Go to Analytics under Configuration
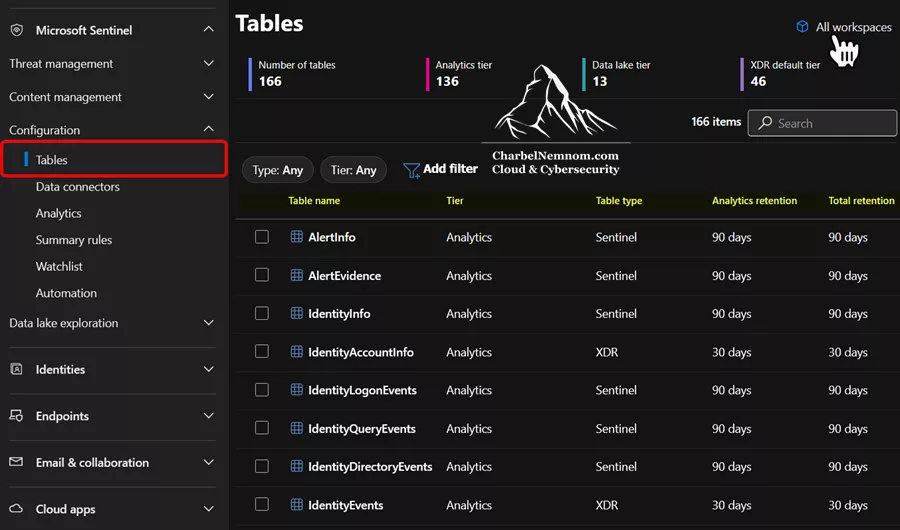Viewport: 900px width, 530px height. 59,213
